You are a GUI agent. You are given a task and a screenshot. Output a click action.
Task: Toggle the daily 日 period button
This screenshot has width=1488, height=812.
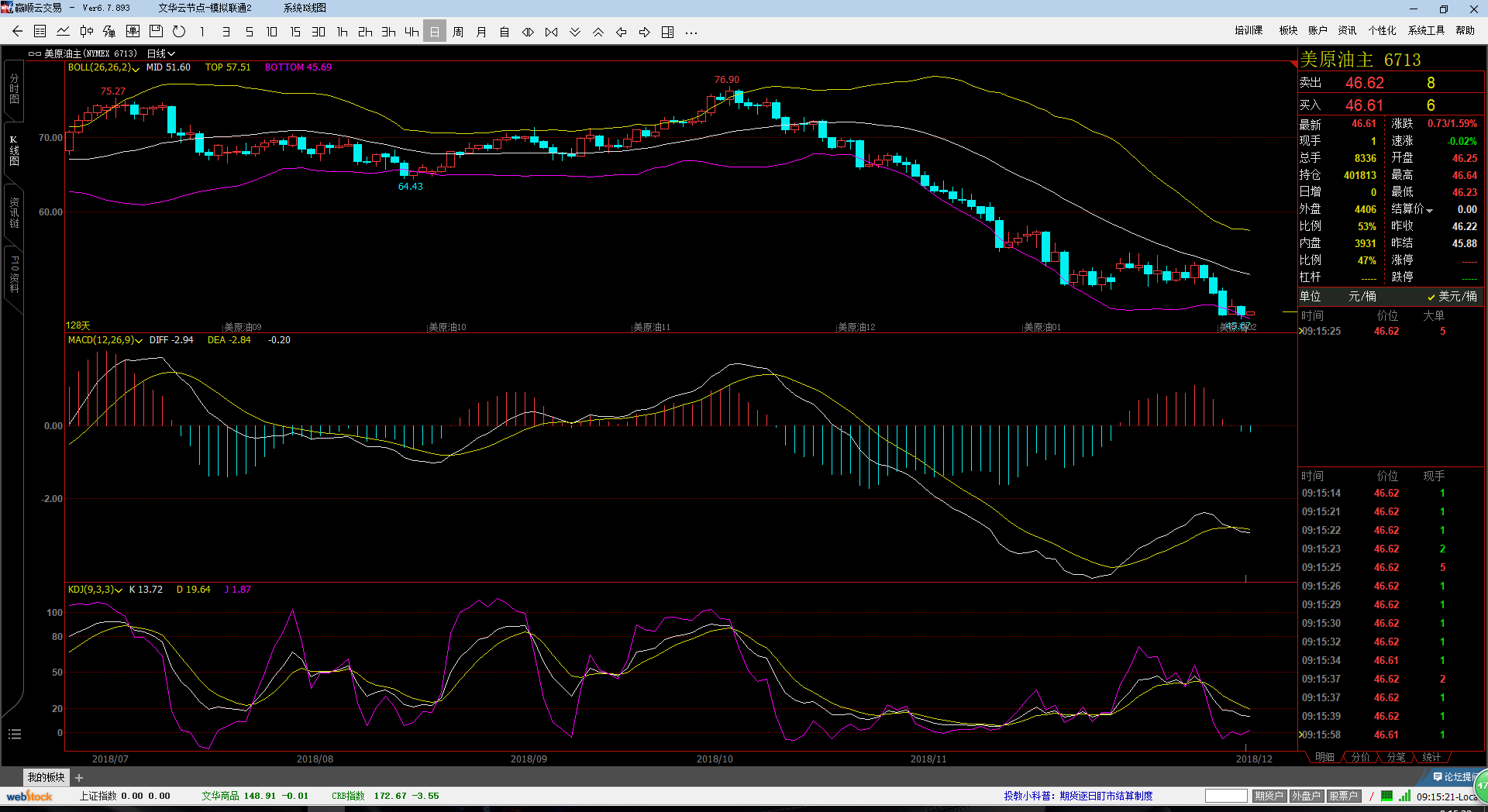[x=435, y=32]
